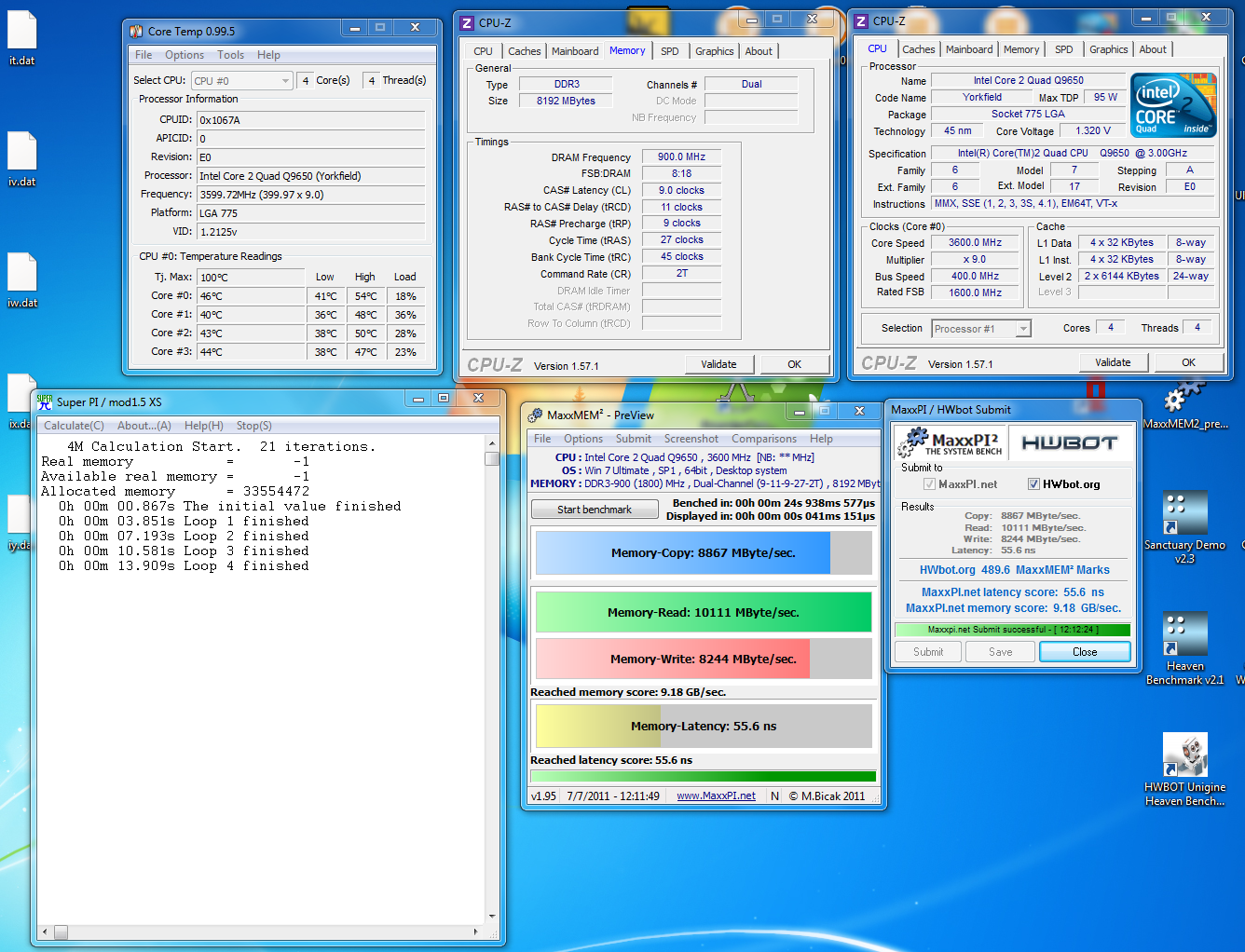This screenshot has height=952, width=1245.
Task: Click the Intel Core 2 Quad logo
Action: 1173,105
